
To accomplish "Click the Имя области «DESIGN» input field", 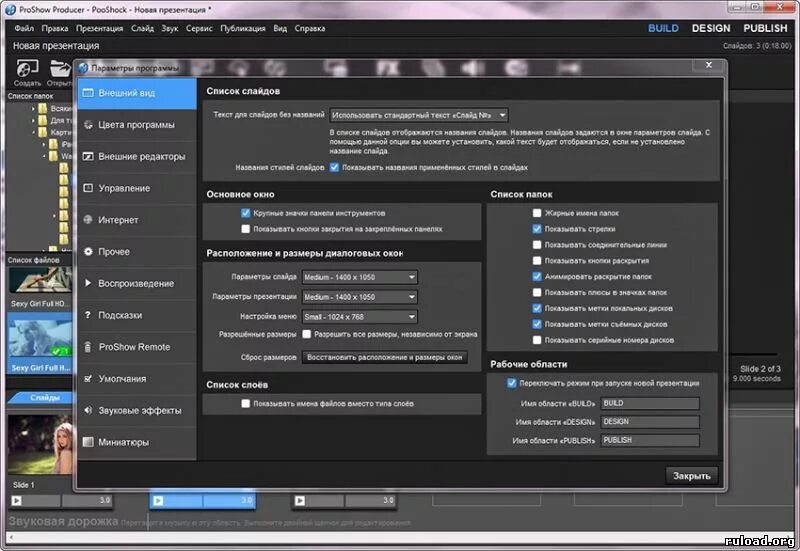I will coord(650,421).
